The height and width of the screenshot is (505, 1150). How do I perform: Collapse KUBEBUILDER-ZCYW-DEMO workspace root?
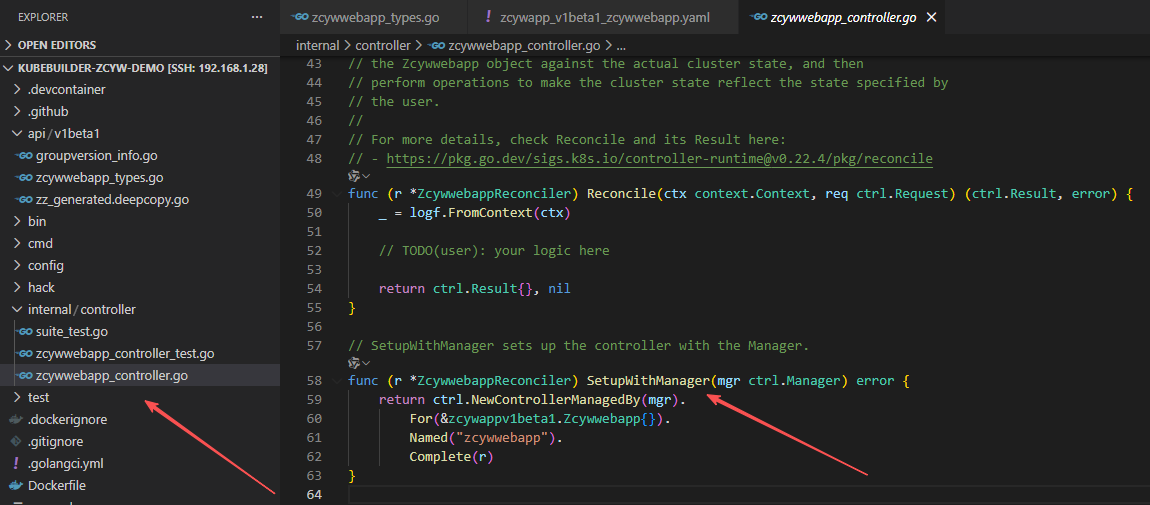11,67
